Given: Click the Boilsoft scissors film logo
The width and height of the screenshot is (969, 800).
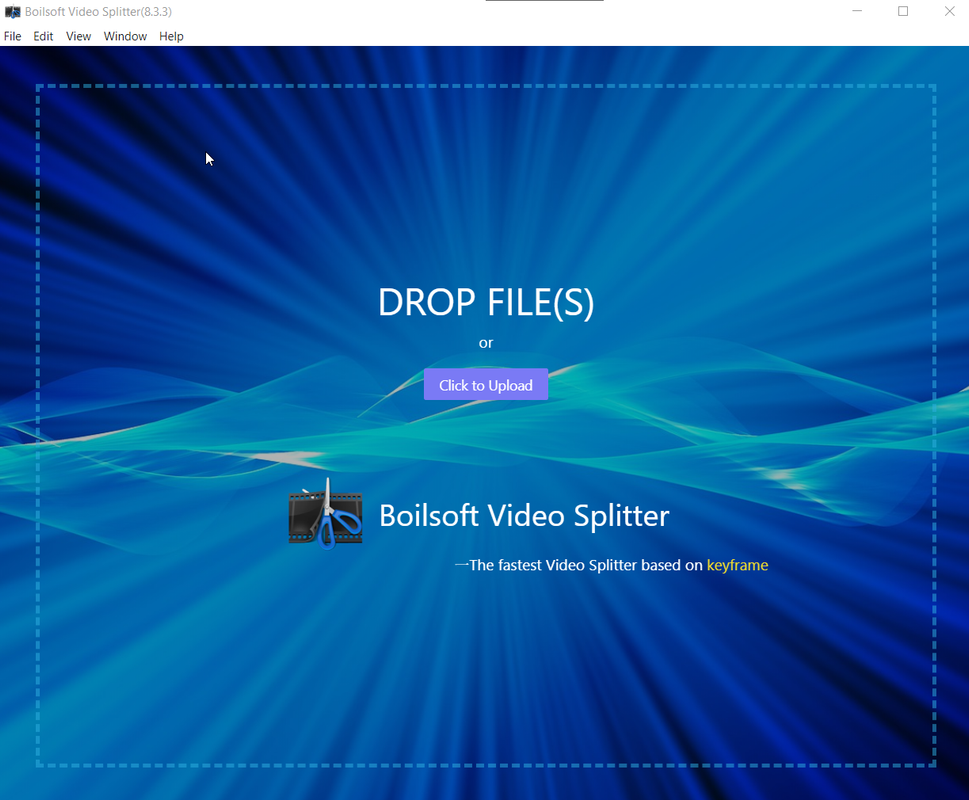Looking at the screenshot, I should tap(325, 515).
